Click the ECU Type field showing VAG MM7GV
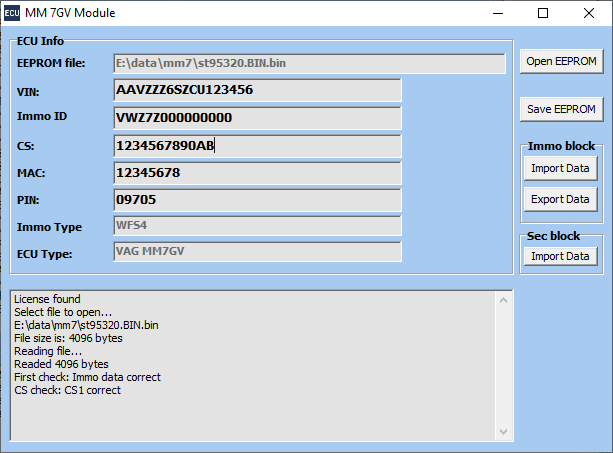Image resolution: width=613 pixels, height=453 pixels. [258, 252]
